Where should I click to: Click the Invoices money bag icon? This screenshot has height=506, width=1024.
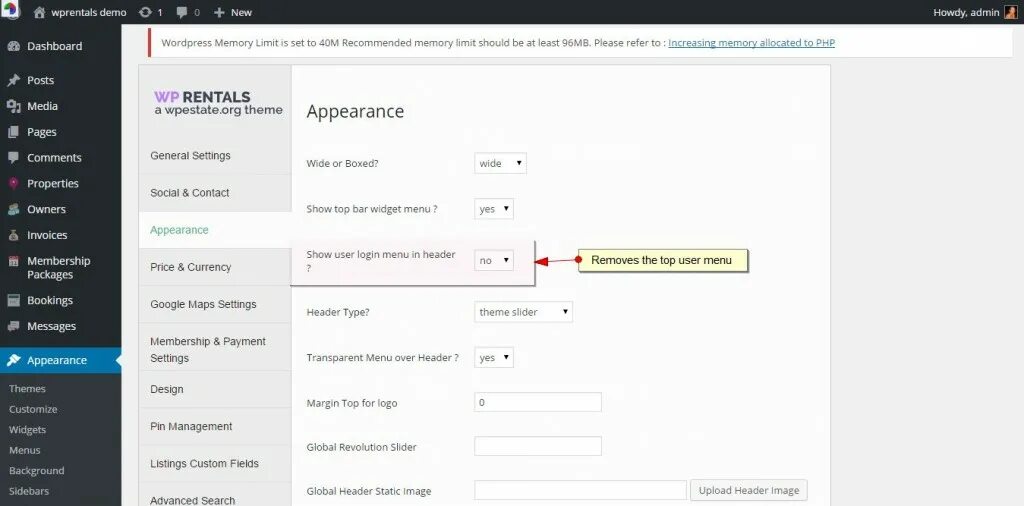[x=13, y=235]
